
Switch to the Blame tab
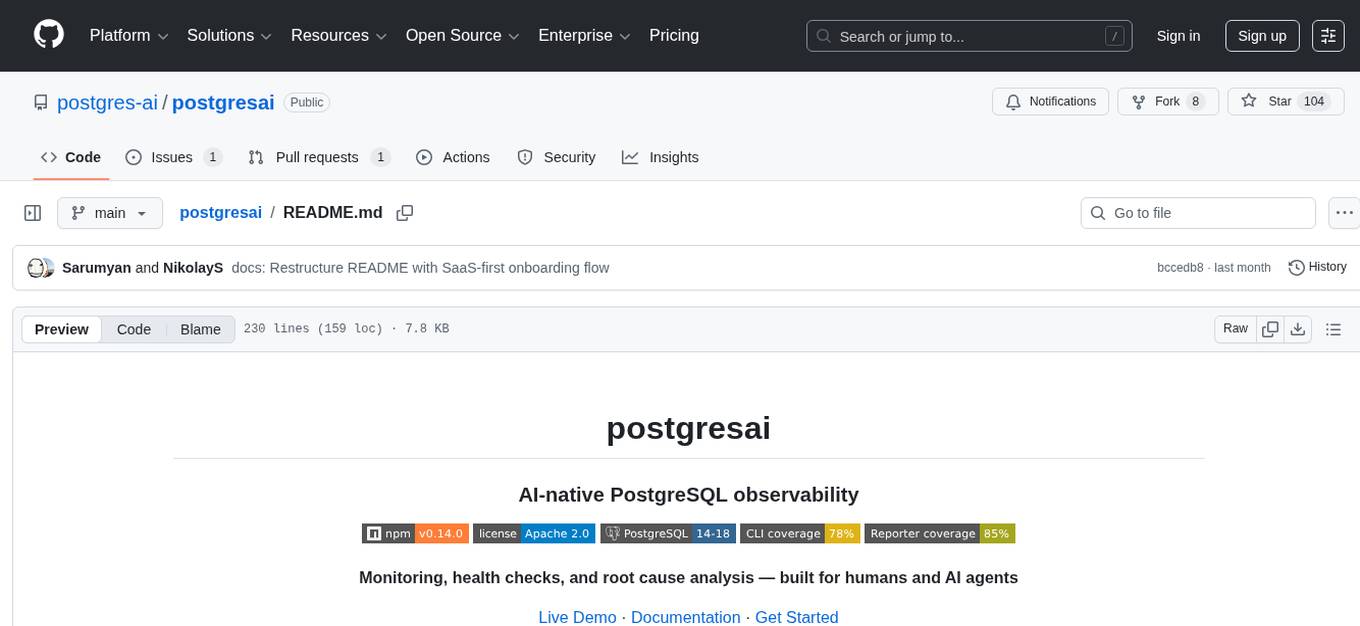(x=200, y=328)
